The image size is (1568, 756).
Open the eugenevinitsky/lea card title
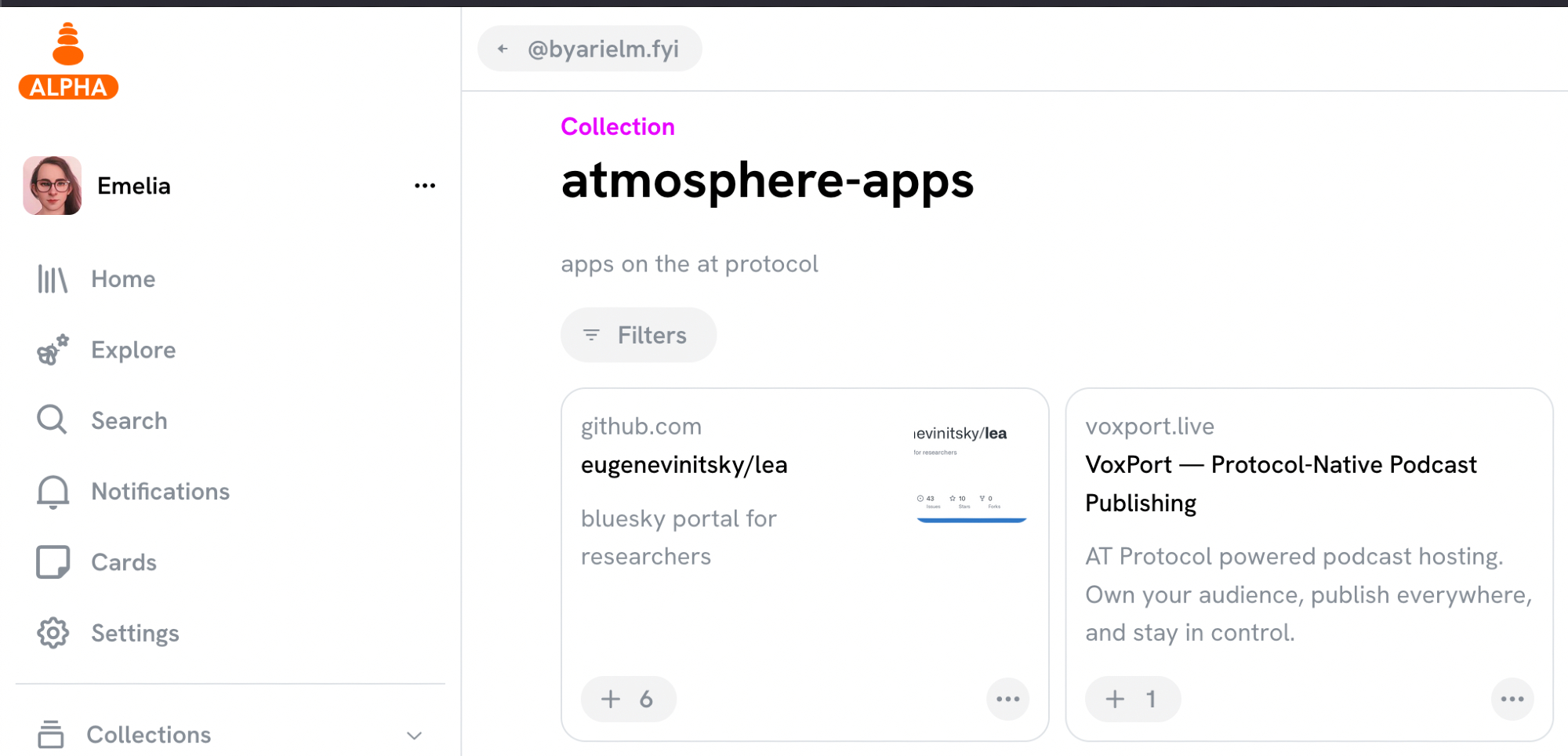click(x=684, y=465)
